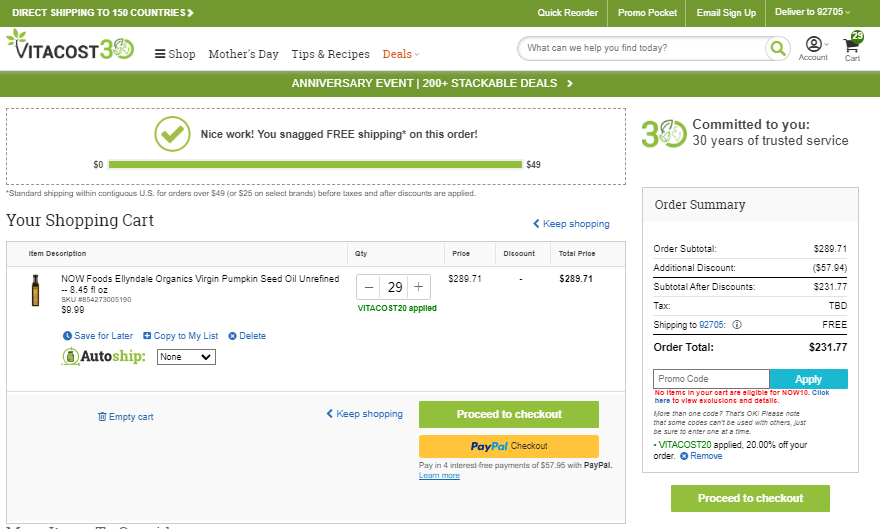This screenshot has height=529, width=880.
Task: Click Empty cart link
Action: (125, 417)
